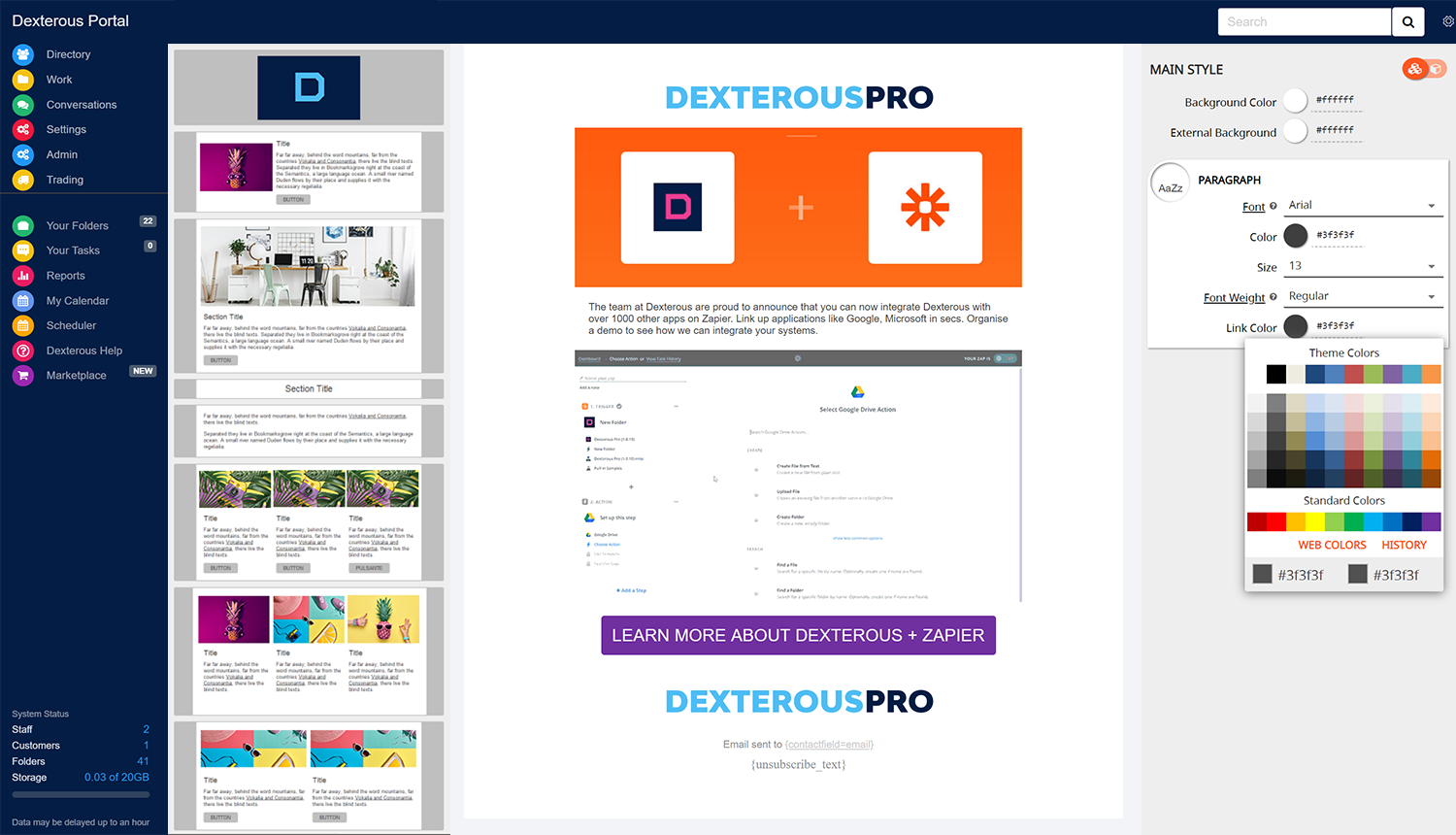The image size is (1456, 835).
Task: Click Learn More About Dexterous + Zapier button
Action: [798, 635]
